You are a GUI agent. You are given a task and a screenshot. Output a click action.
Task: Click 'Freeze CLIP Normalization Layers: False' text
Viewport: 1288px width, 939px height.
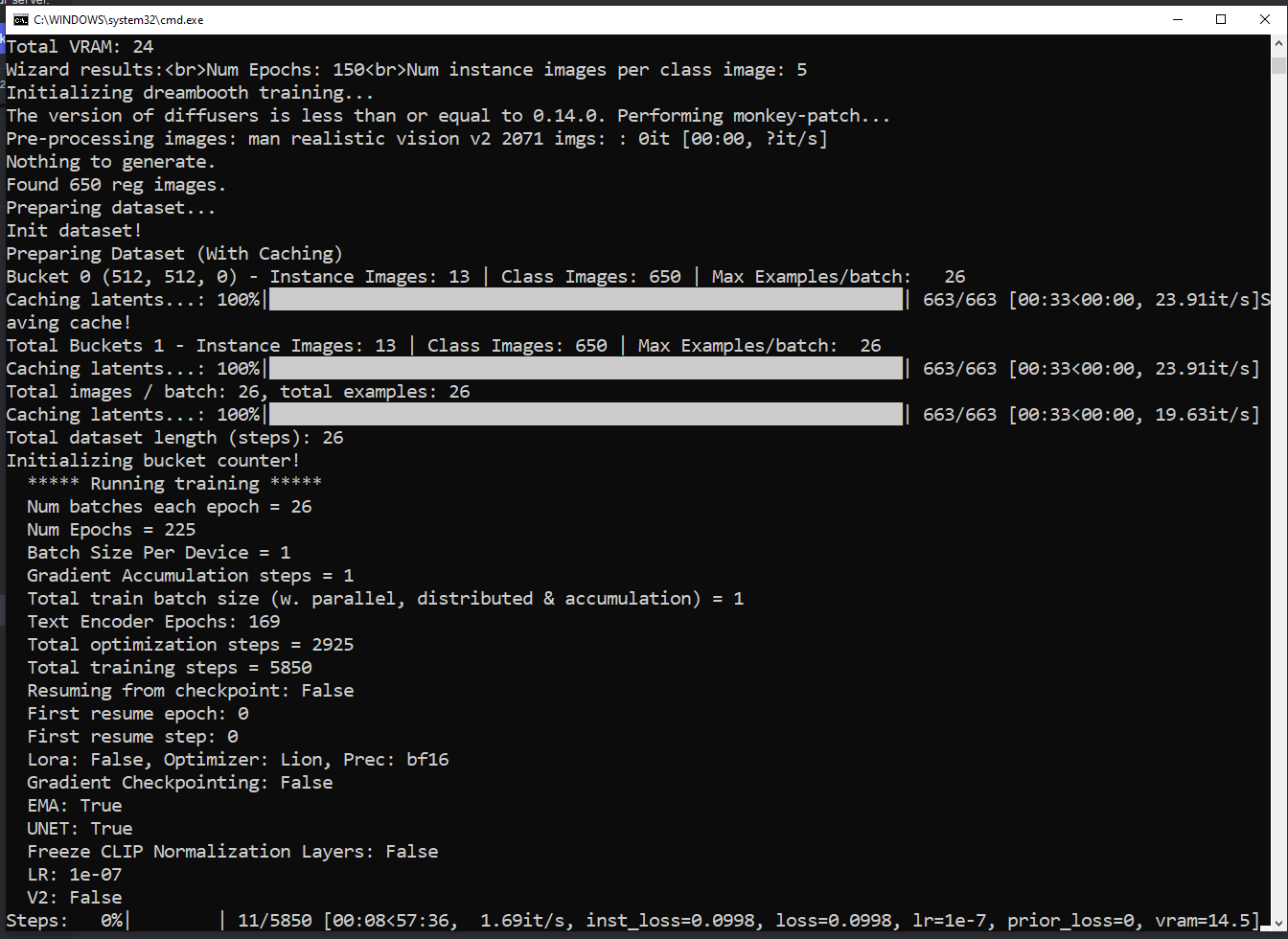click(233, 852)
